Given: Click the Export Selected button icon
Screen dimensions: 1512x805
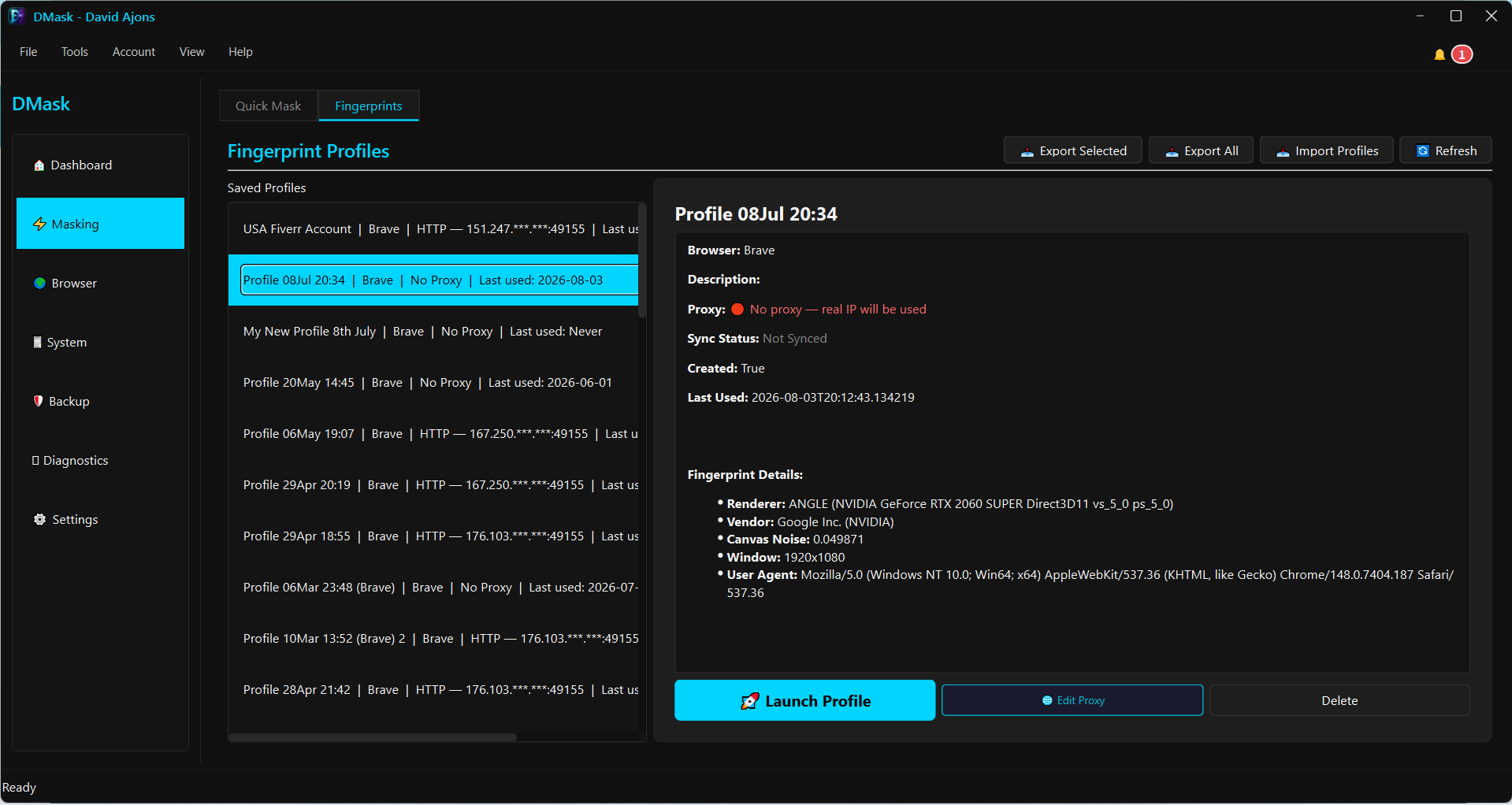Looking at the screenshot, I should (1027, 152).
